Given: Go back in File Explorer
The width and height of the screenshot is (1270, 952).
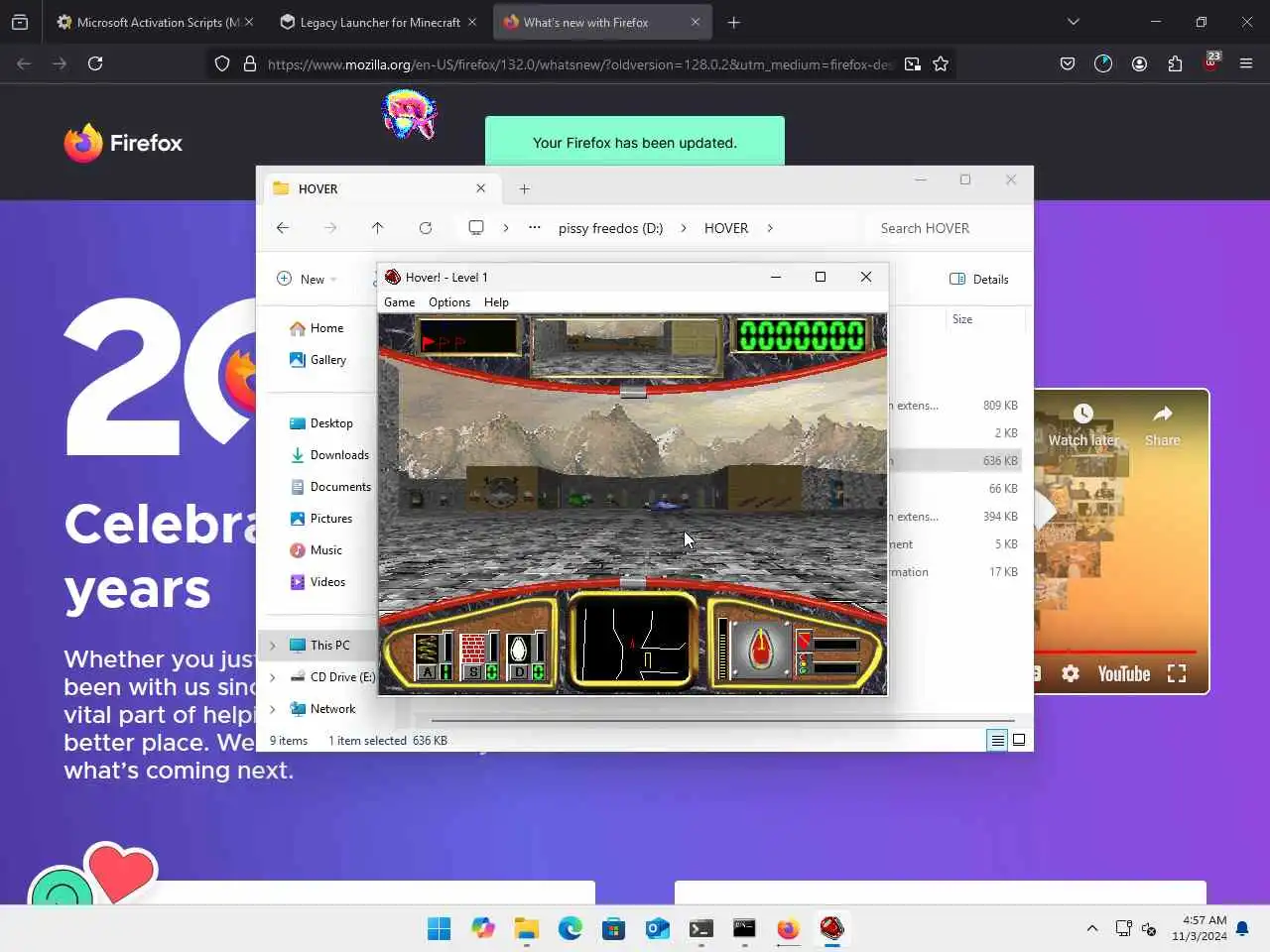Looking at the screenshot, I should (283, 228).
